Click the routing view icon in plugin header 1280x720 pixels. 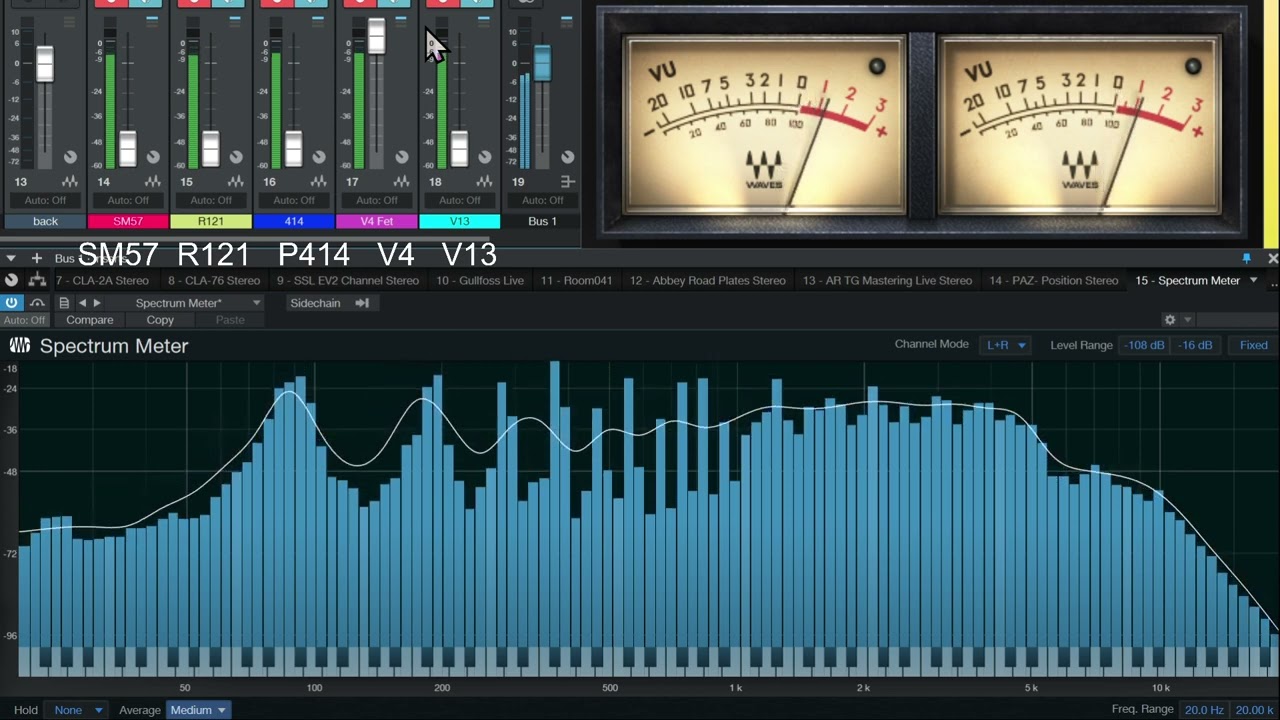point(37,280)
